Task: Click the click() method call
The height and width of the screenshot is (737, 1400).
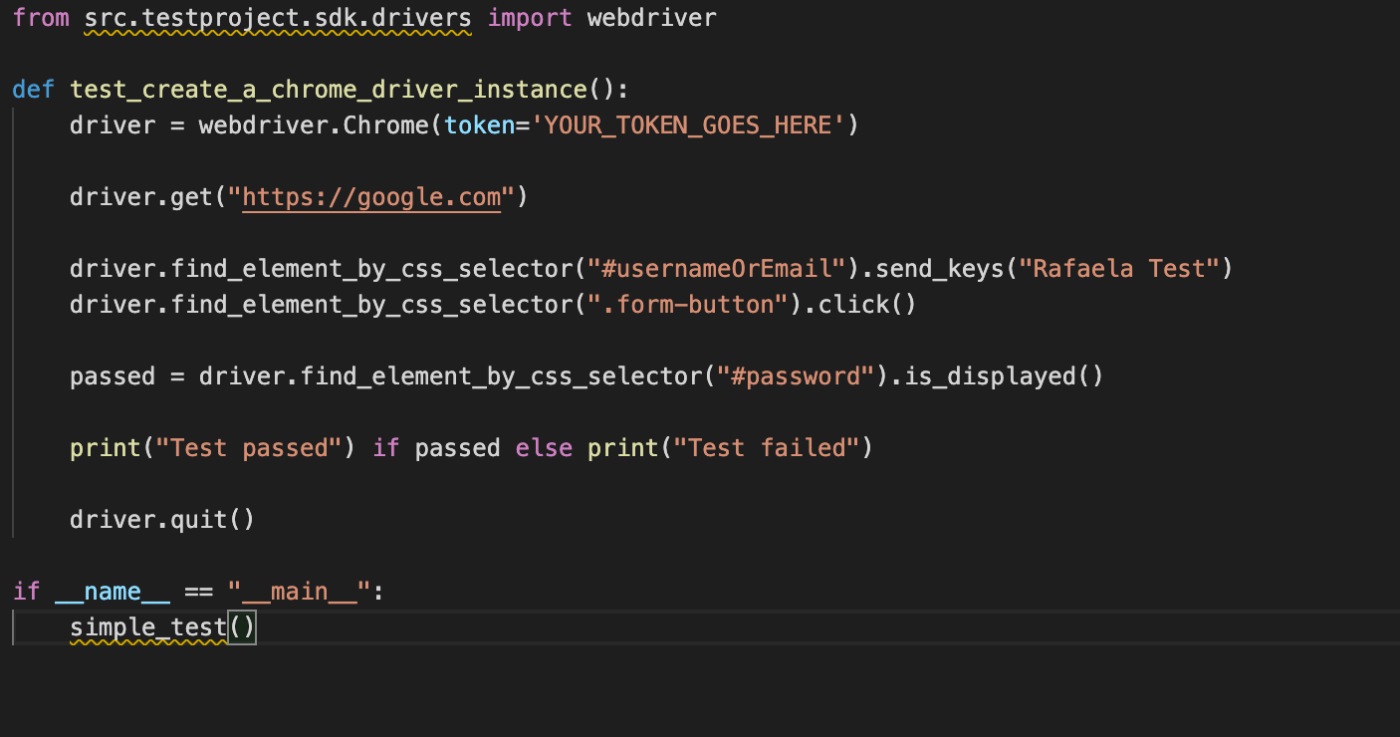Action: [x=867, y=304]
